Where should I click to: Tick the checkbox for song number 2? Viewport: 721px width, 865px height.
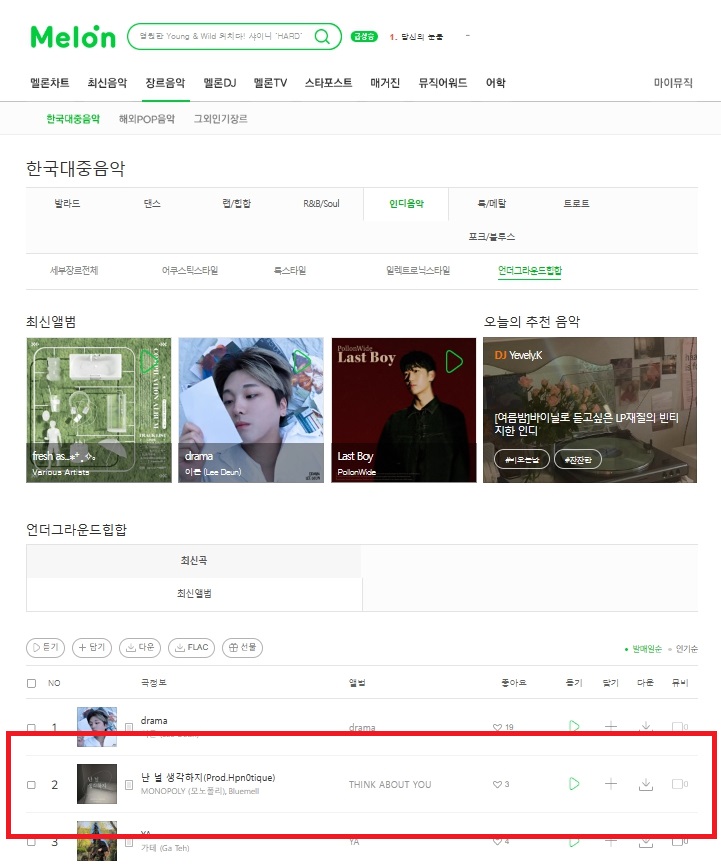(x=31, y=784)
